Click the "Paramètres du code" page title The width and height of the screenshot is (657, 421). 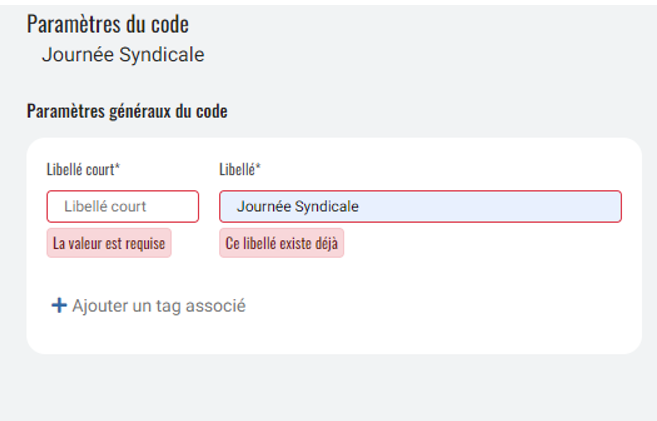[108, 24]
